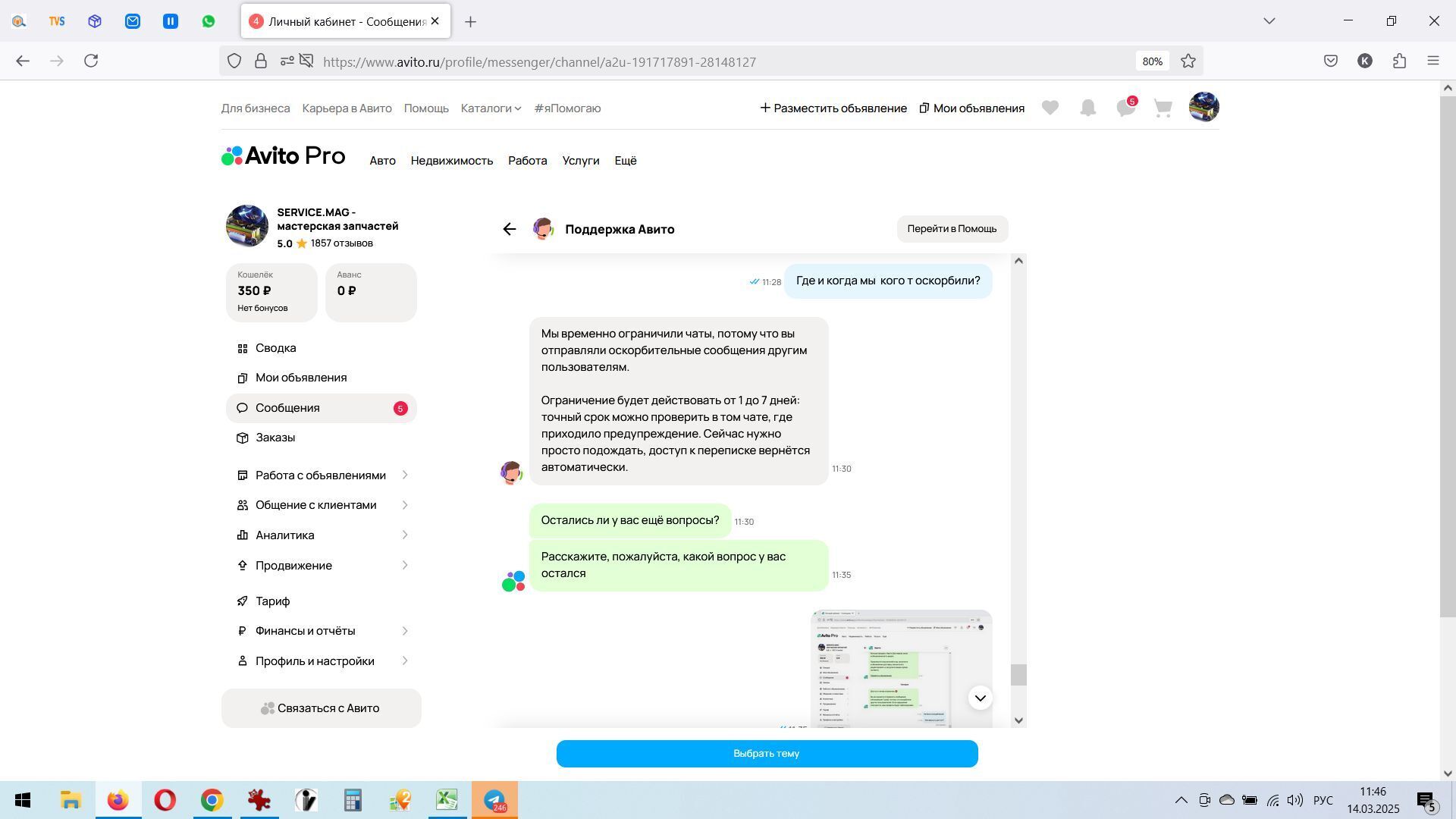
Task: Open Telegram from the taskbar
Action: pyautogui.click(x=494, y=801)
